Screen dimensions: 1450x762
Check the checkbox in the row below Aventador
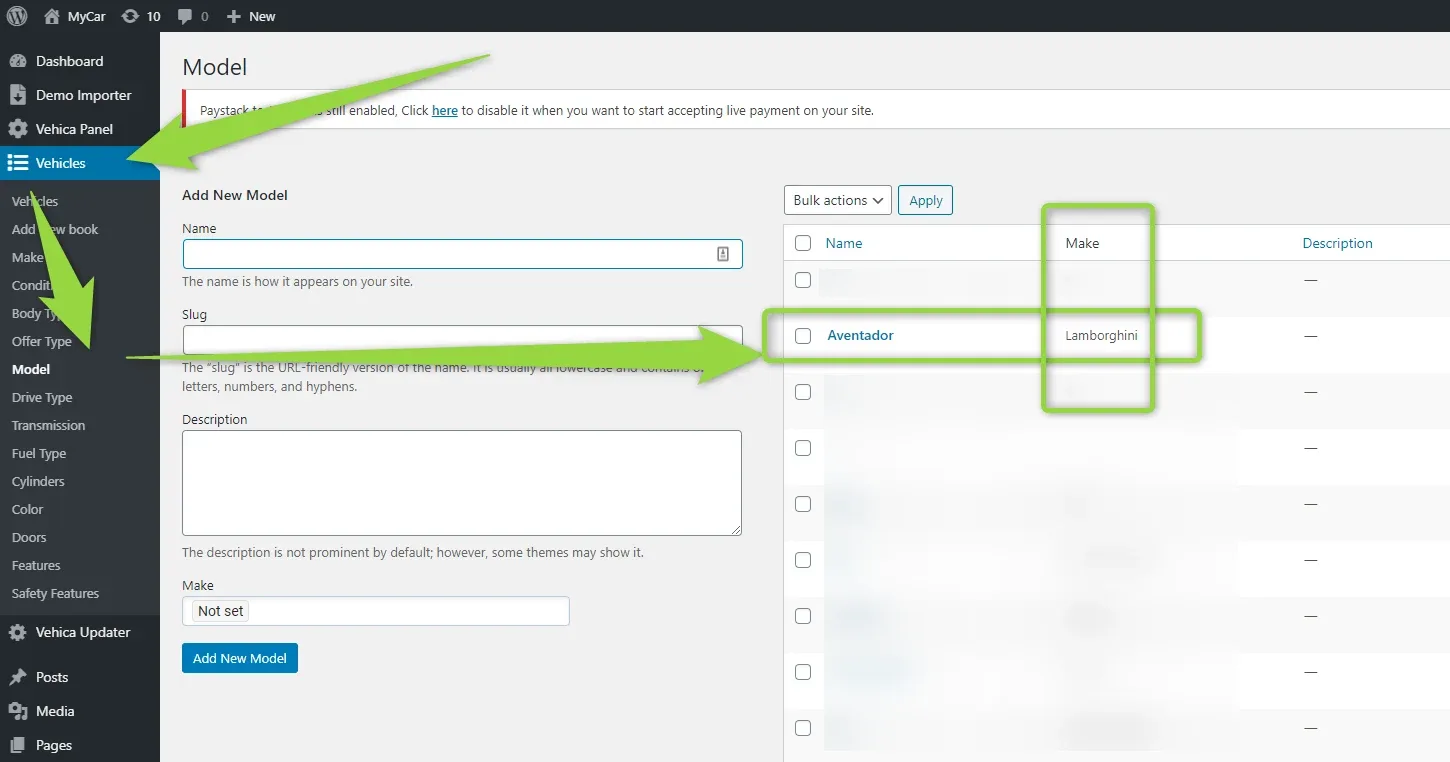(803, 392)
